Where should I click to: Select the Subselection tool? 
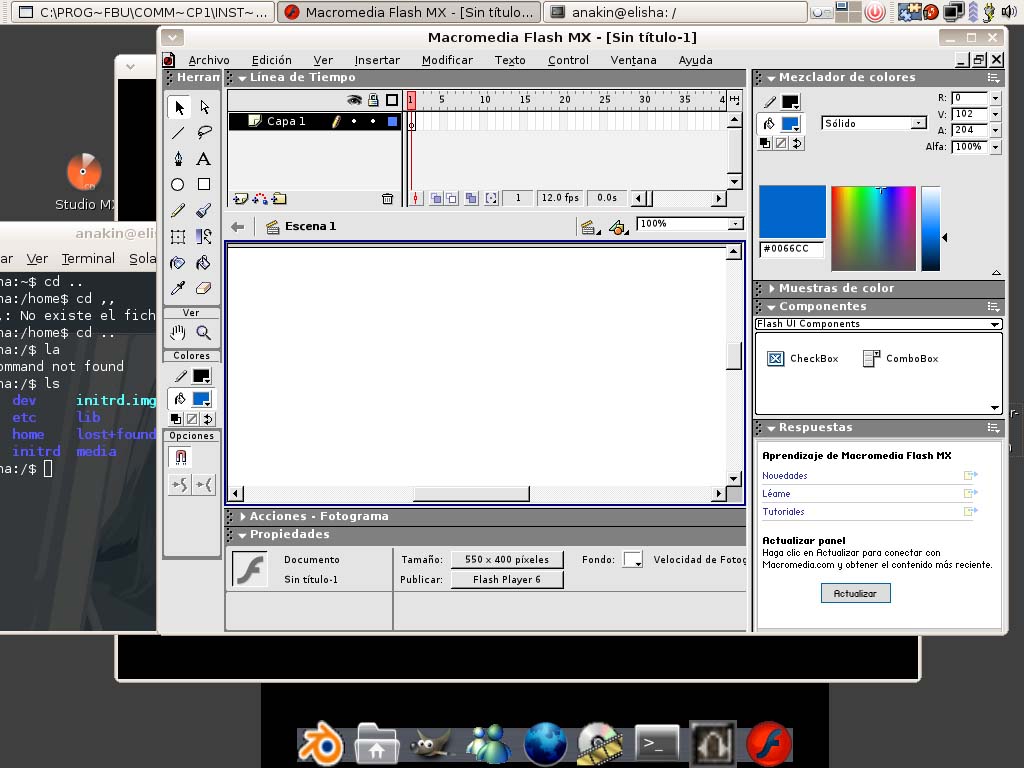pyautogui.click(x=204, y=107)
